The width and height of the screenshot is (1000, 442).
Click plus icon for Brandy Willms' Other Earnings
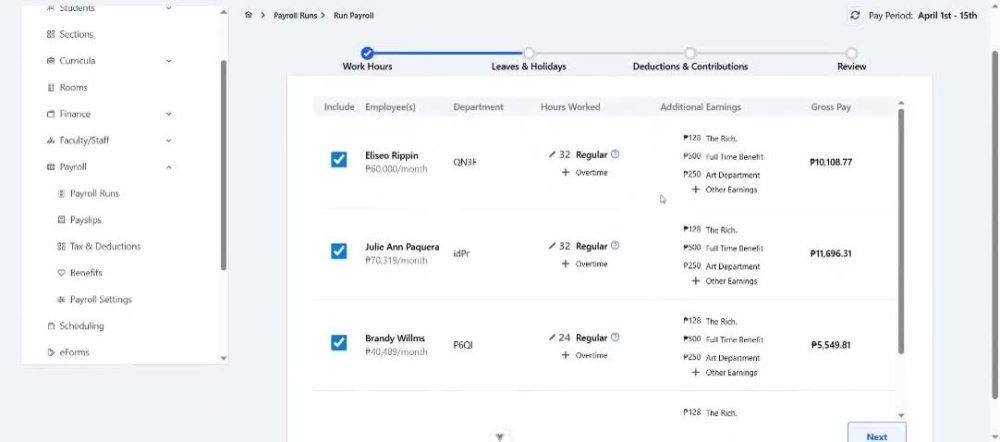696,372
